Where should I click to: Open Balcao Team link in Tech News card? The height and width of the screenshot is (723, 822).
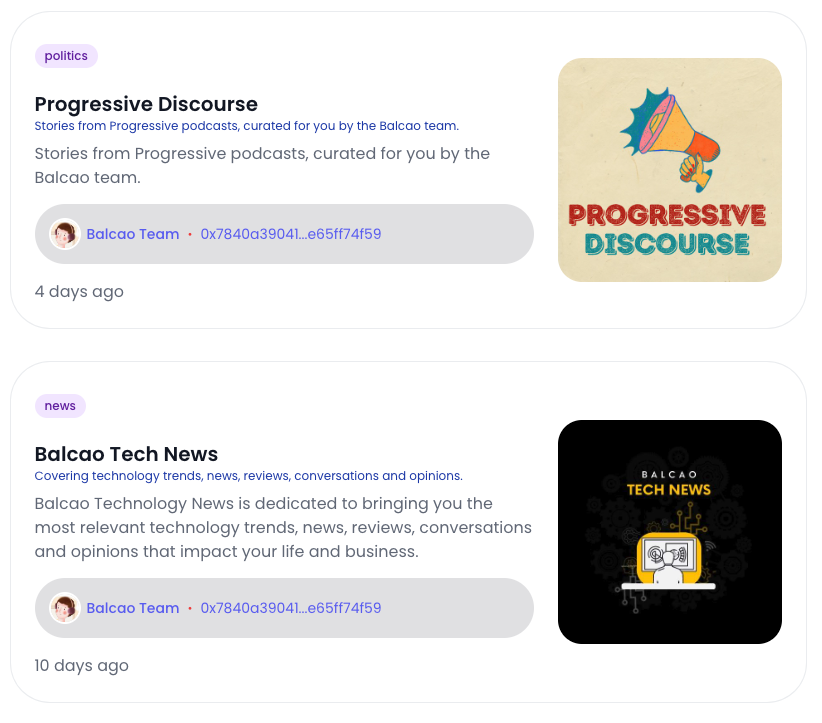(133, 608)
